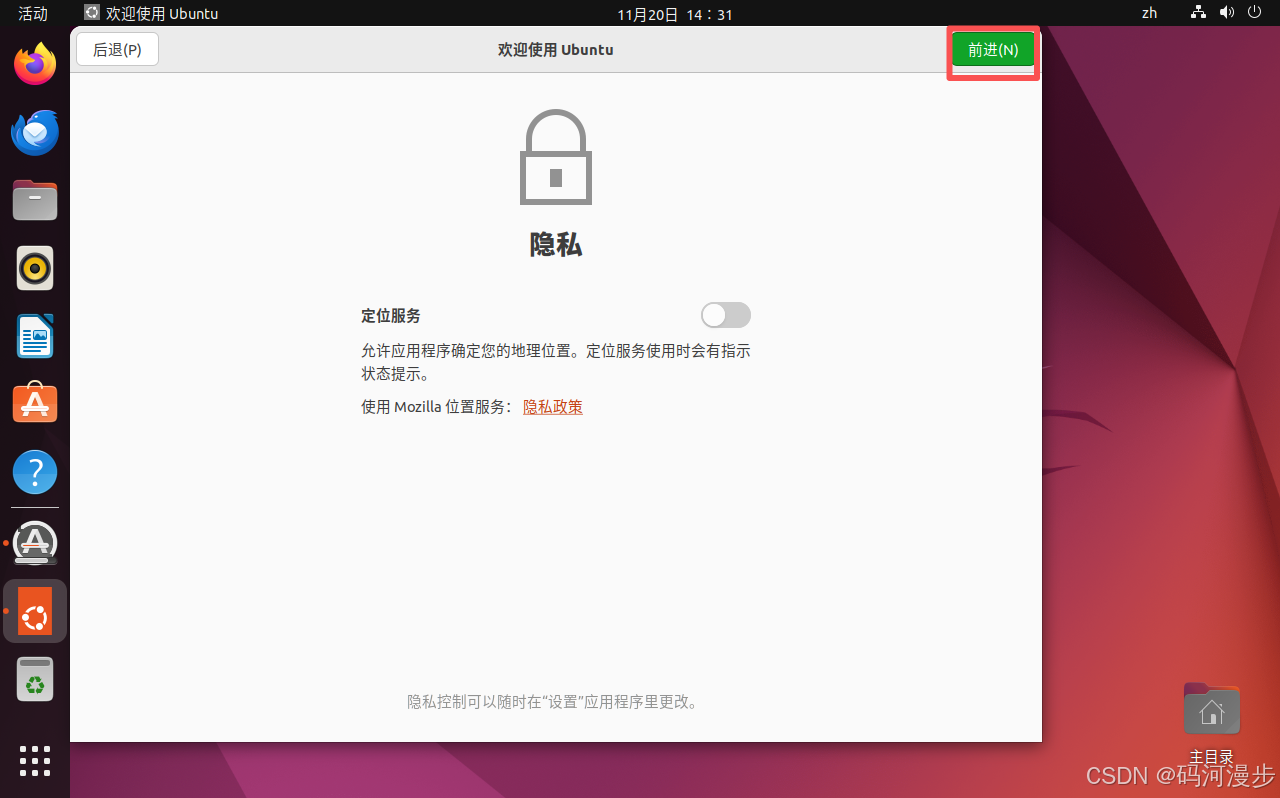Open the Help question mark icon
1280x798 pixels.
tap(35, 471)
